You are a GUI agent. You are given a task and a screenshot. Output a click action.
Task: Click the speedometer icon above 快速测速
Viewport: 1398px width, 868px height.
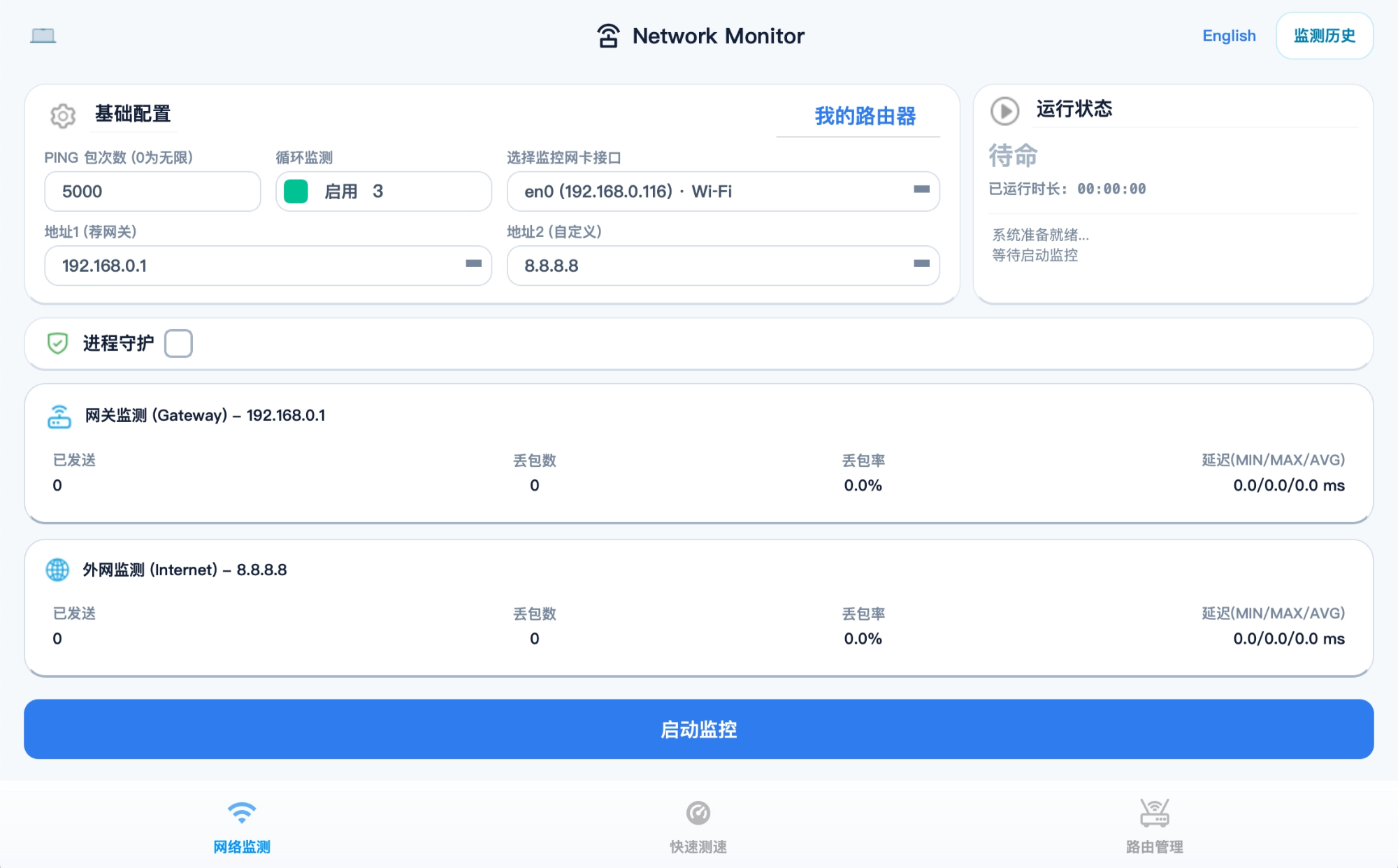click(x=697, y=813)
